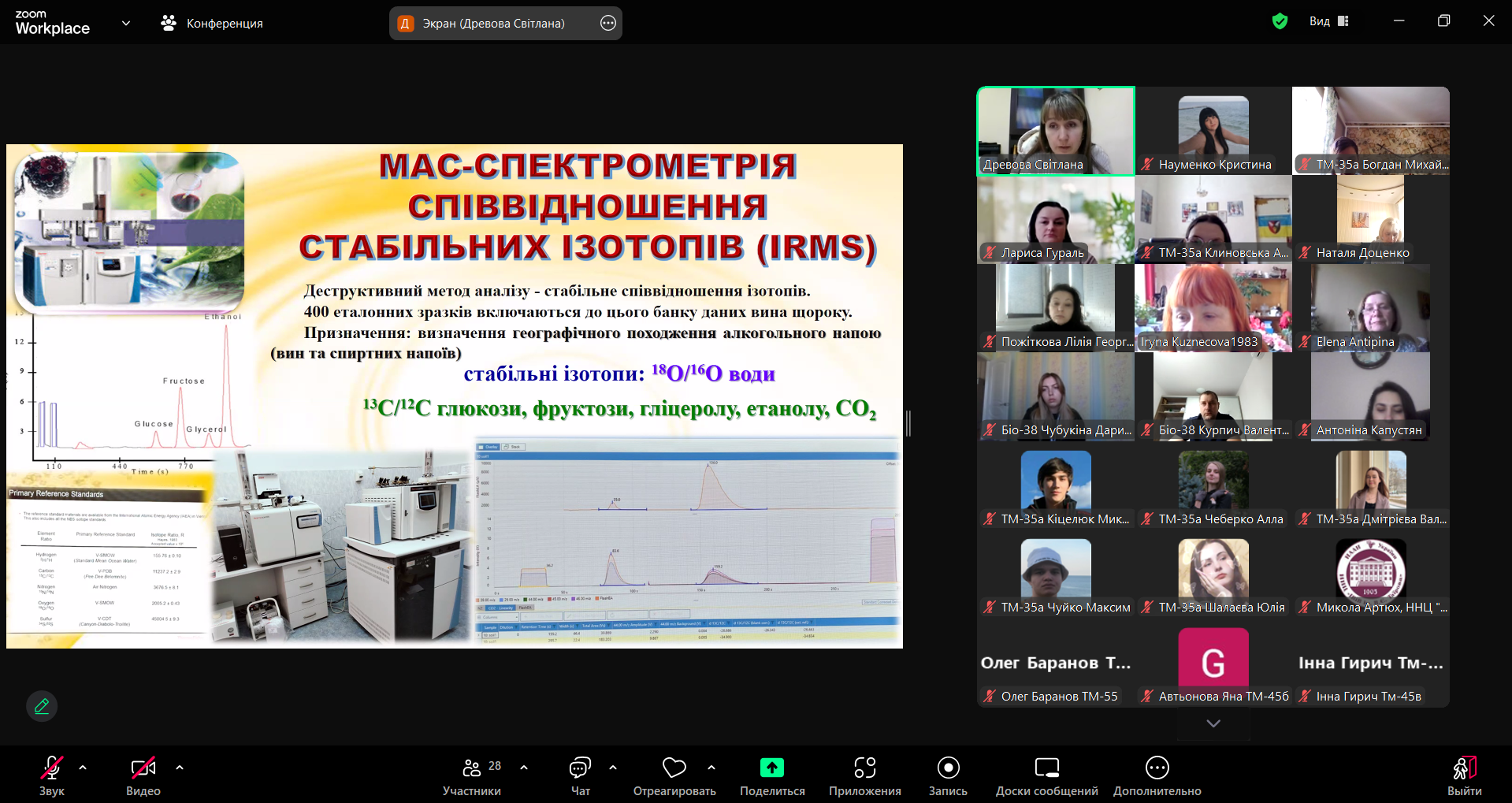Select Олег Баранов participant tile

[1056, 662]
